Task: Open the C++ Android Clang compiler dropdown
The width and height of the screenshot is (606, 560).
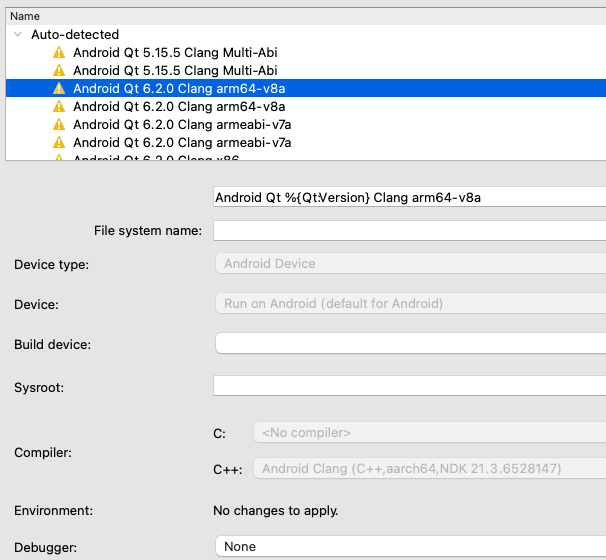Action: point(430,468)
